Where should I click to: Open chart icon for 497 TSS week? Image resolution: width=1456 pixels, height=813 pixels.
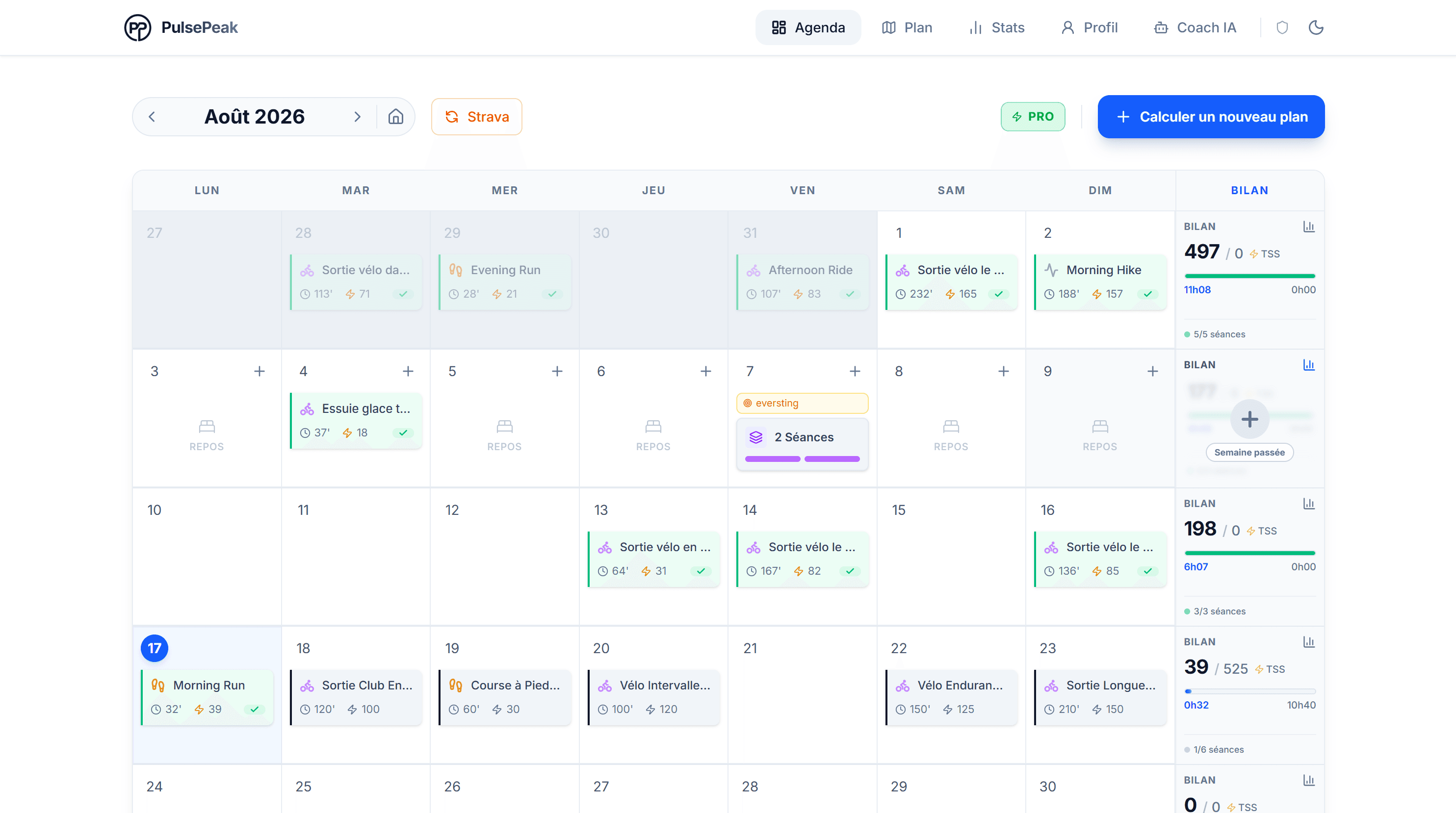[x=1308, y=227]
